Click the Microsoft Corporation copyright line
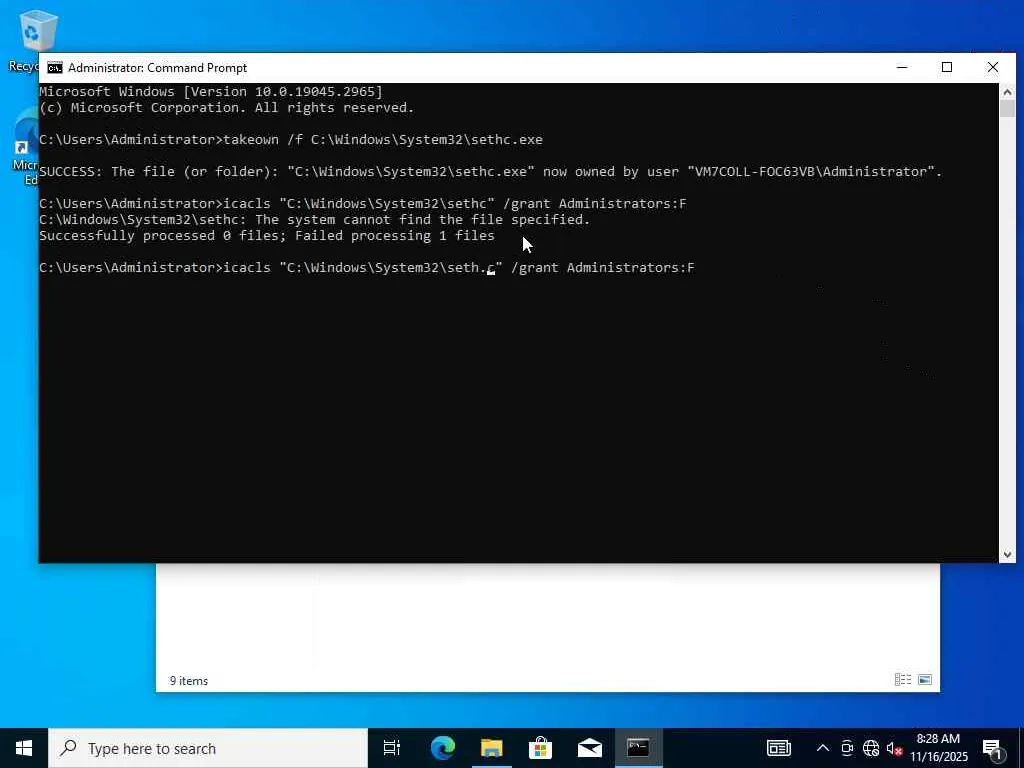 [x=227, y=108]
